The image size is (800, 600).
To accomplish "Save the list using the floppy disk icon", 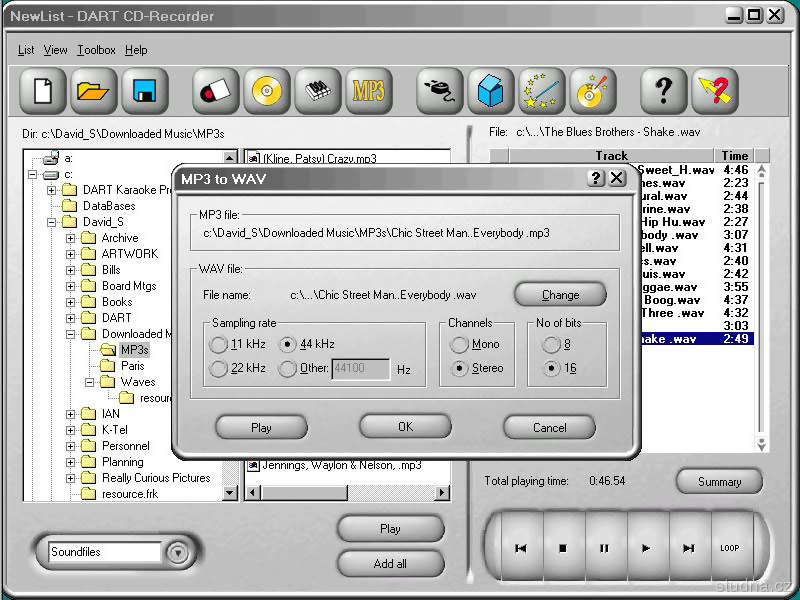I will click(x=145, y=92).
